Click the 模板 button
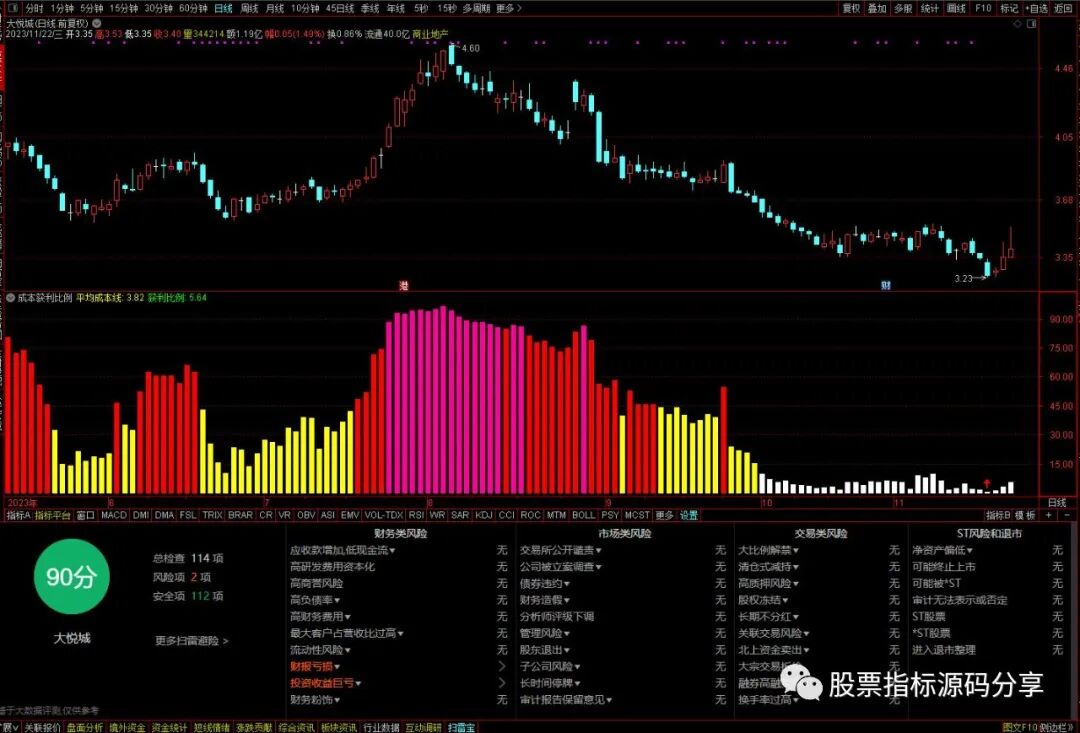 coord(1026,515)
